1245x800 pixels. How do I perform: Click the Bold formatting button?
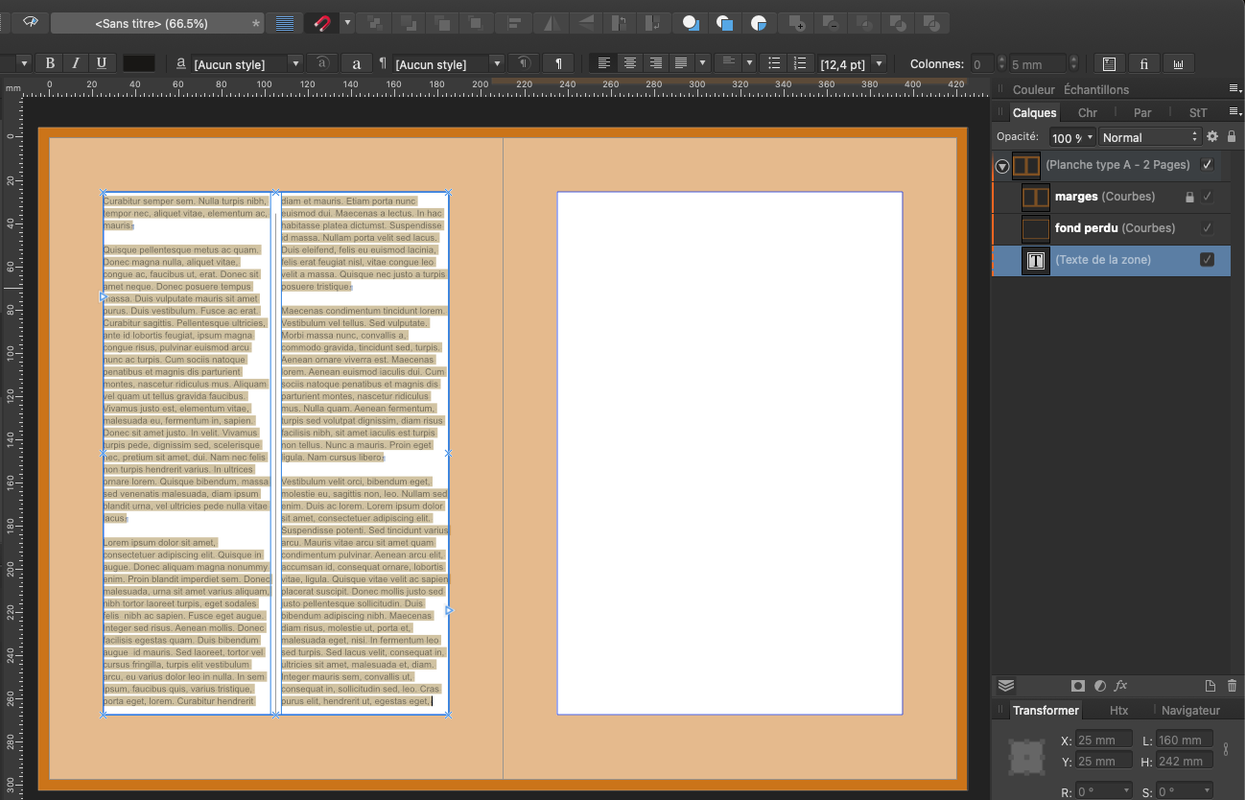[x=50, y=63]
